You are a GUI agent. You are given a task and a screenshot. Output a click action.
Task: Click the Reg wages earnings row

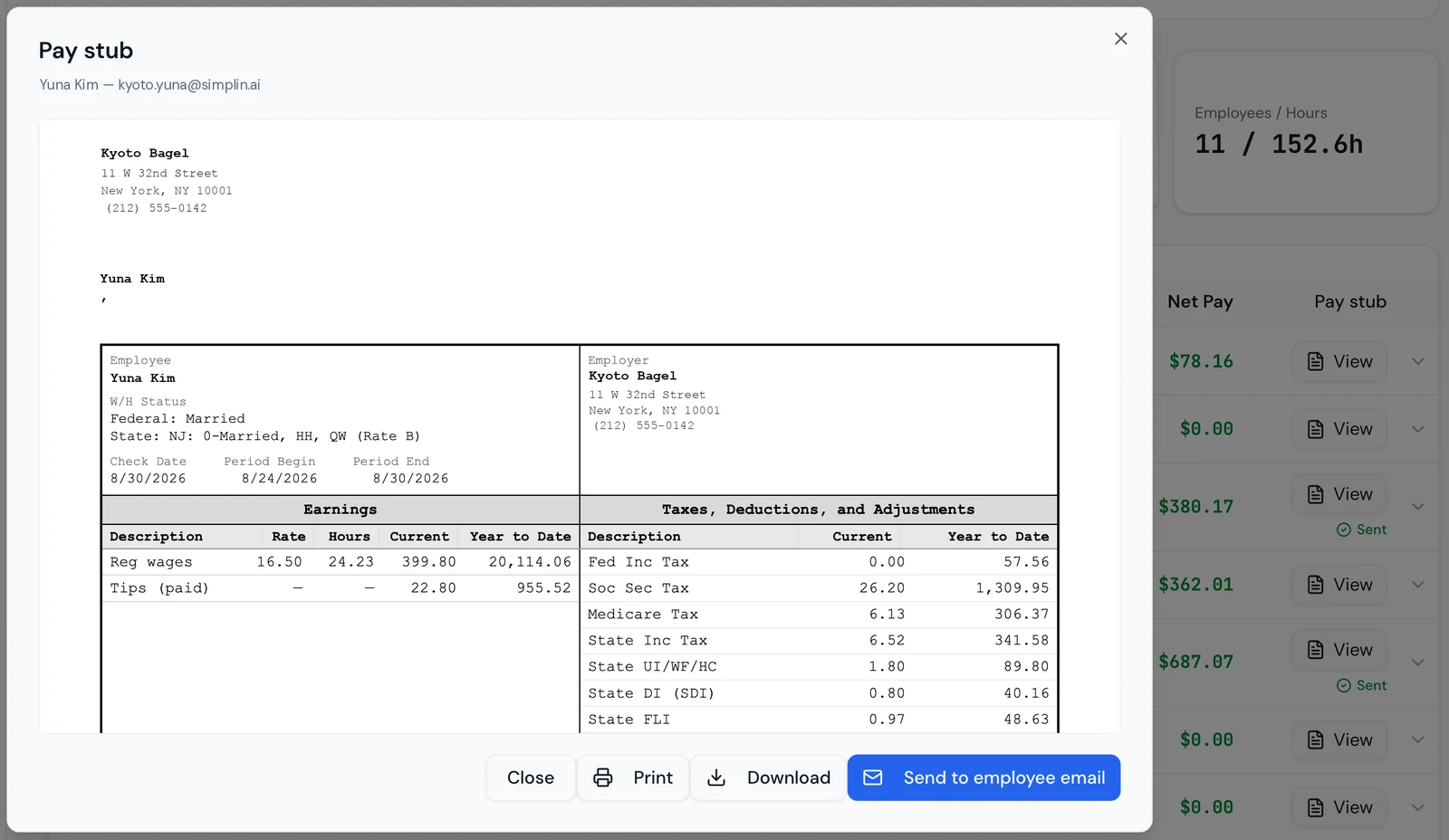[341, 562]
